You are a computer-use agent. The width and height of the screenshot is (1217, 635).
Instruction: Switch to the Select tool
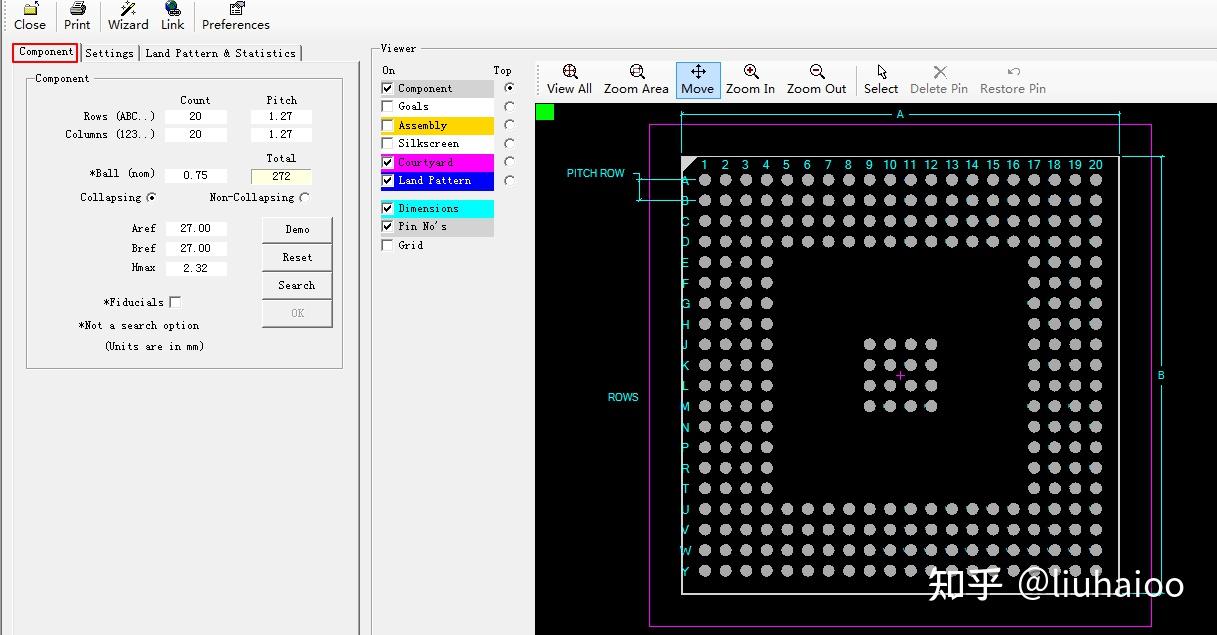pyautogui.click(x=880, y=79)
